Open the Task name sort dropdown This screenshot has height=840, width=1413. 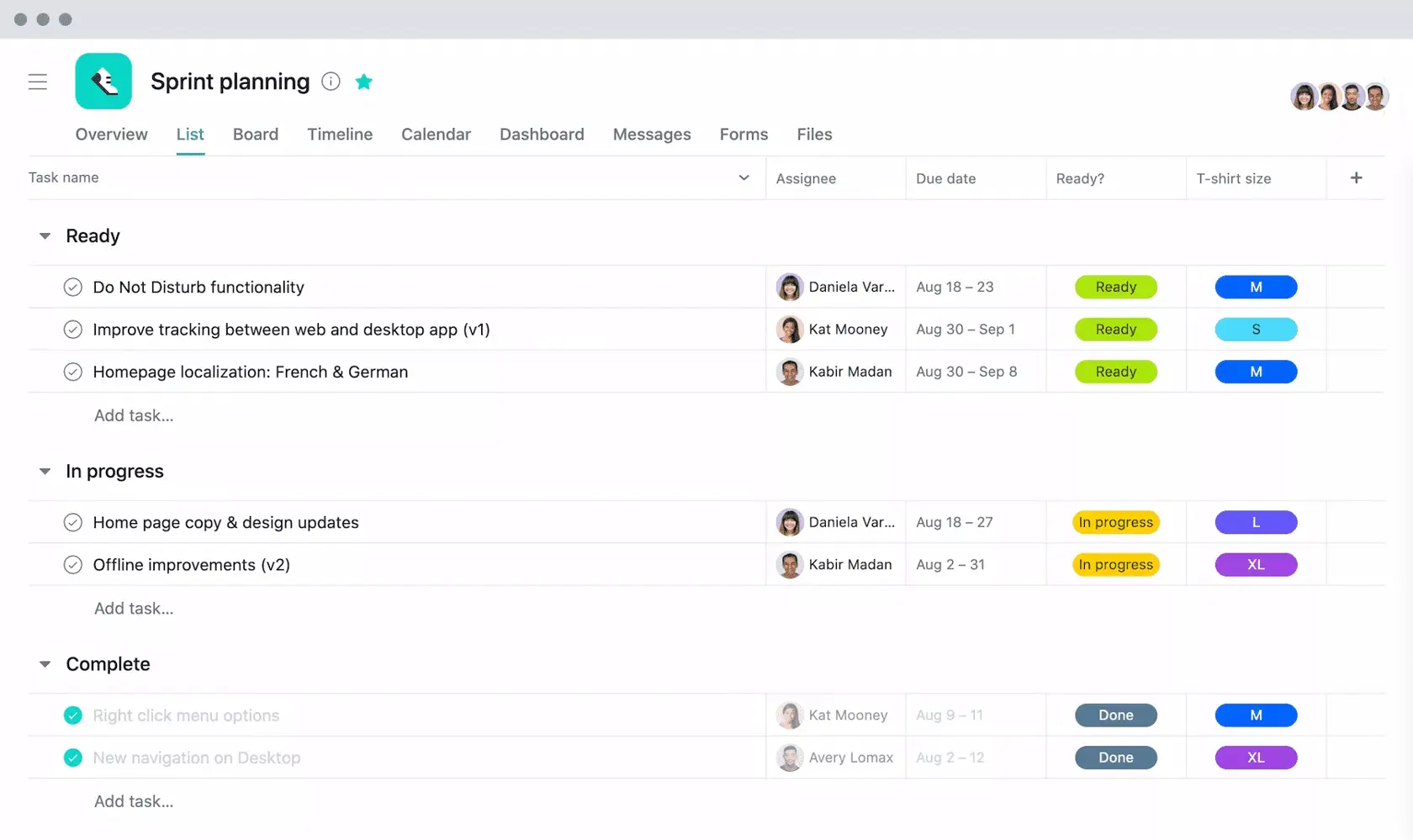pos(744,177)
